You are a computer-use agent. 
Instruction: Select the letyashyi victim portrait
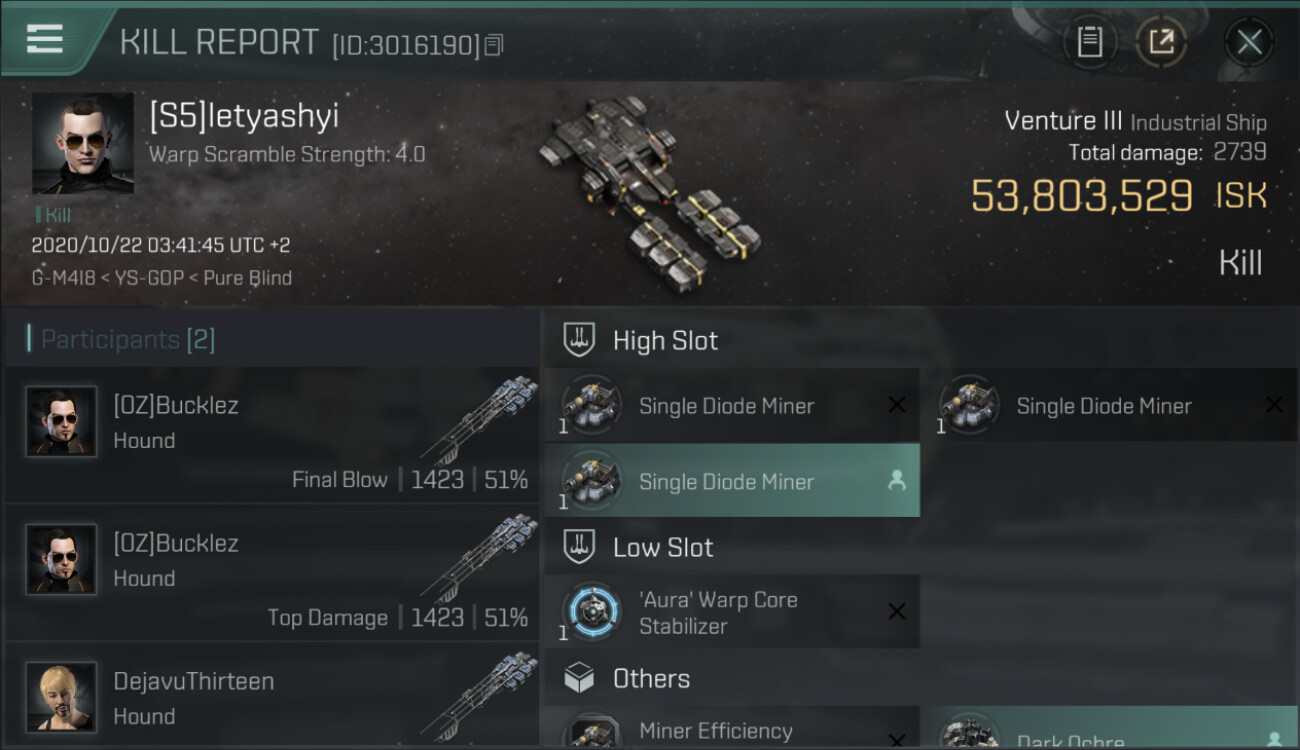pyautogui.click(x=82, y=143)
